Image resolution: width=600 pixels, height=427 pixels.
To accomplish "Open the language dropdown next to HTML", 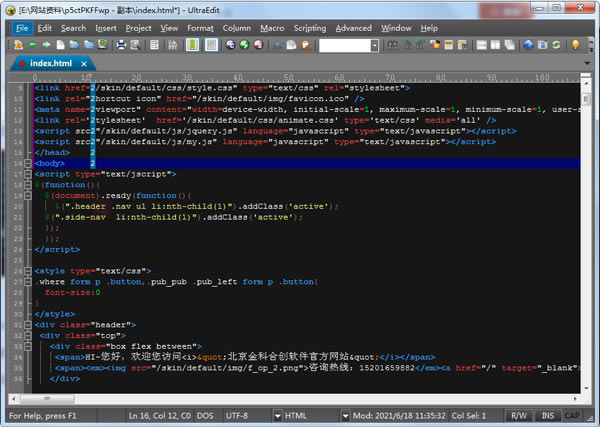I will pyautogui.click(x=345, y=416).
